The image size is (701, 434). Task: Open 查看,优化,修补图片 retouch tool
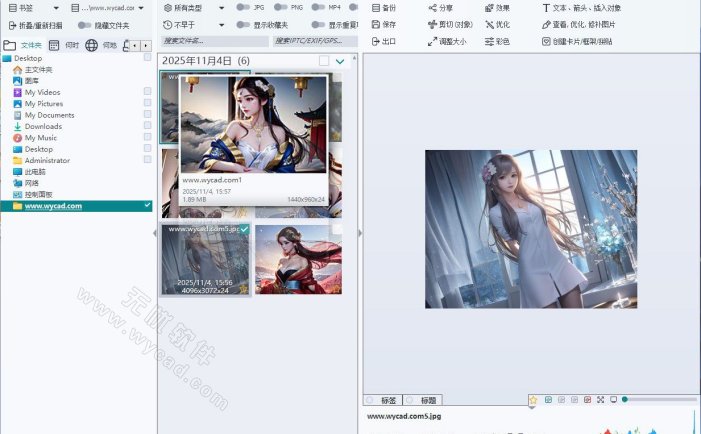(x=579, y=25)
